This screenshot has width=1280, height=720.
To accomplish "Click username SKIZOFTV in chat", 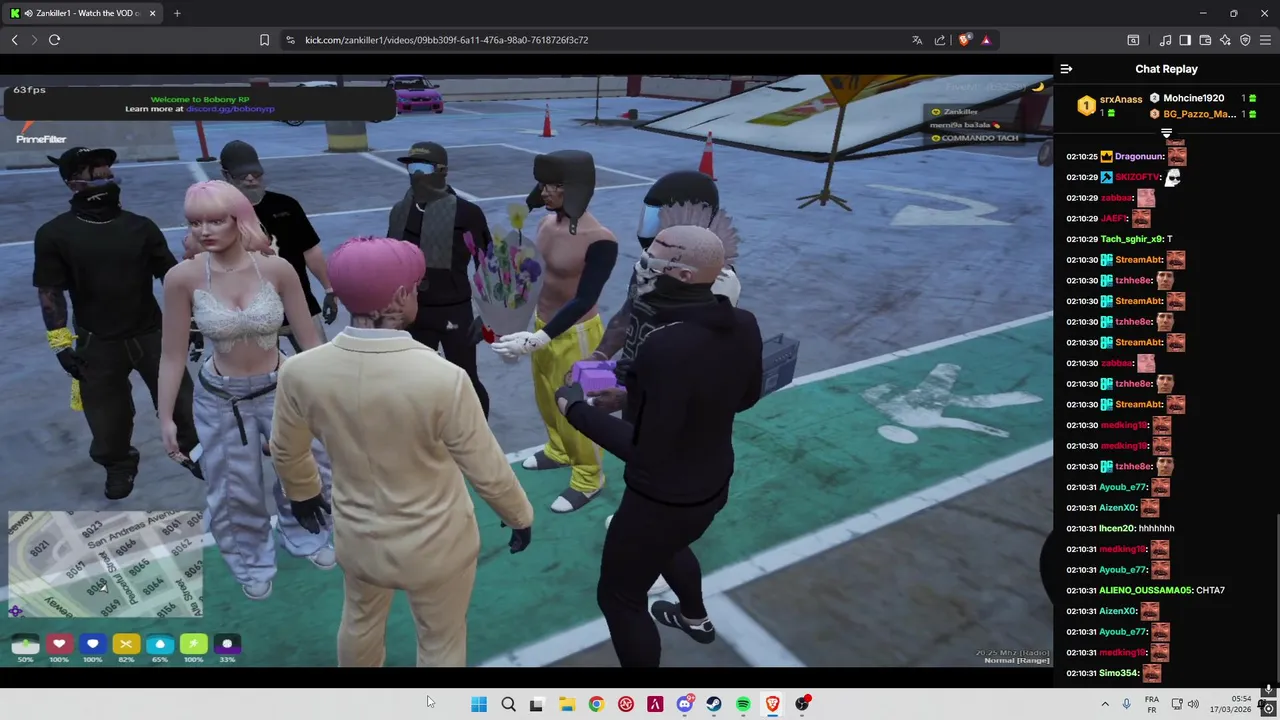I will click(x=1136, y=177).
